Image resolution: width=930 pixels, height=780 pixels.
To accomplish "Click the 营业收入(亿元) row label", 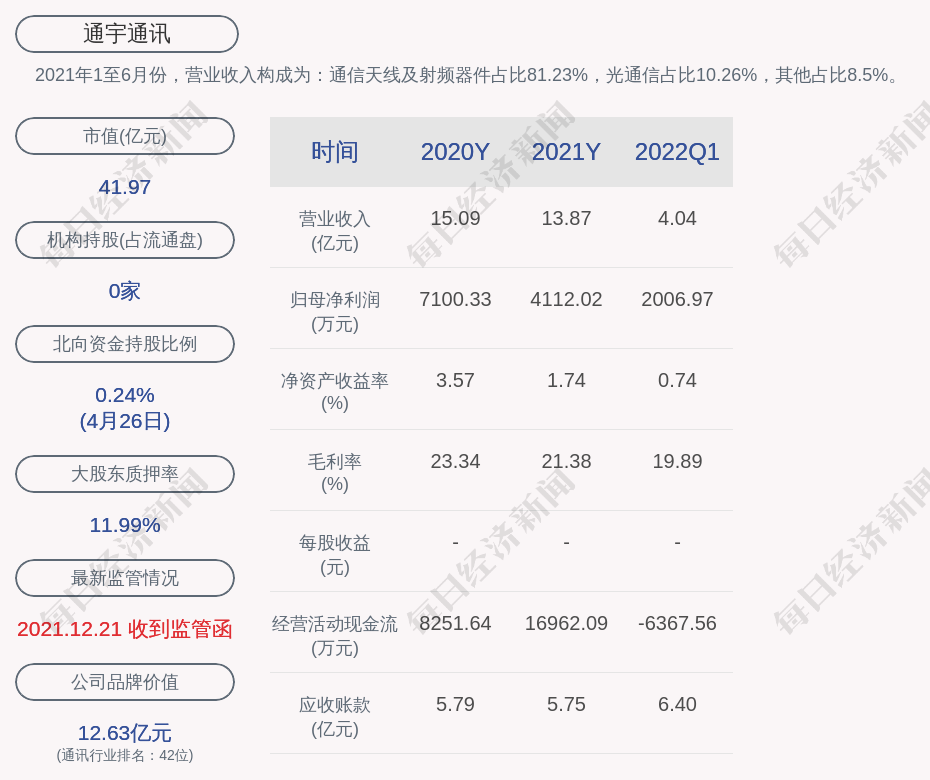I will [x=335, y=231].
